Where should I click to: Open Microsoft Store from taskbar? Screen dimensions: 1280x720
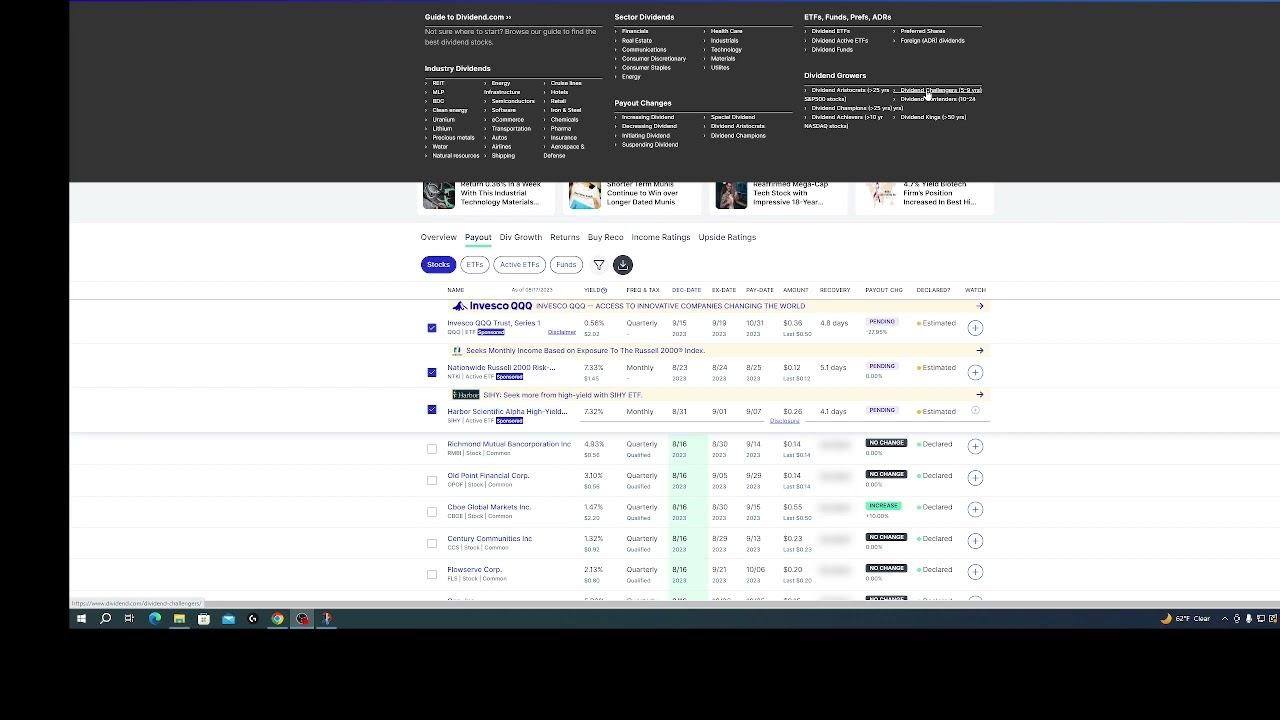tap(203, 619)
